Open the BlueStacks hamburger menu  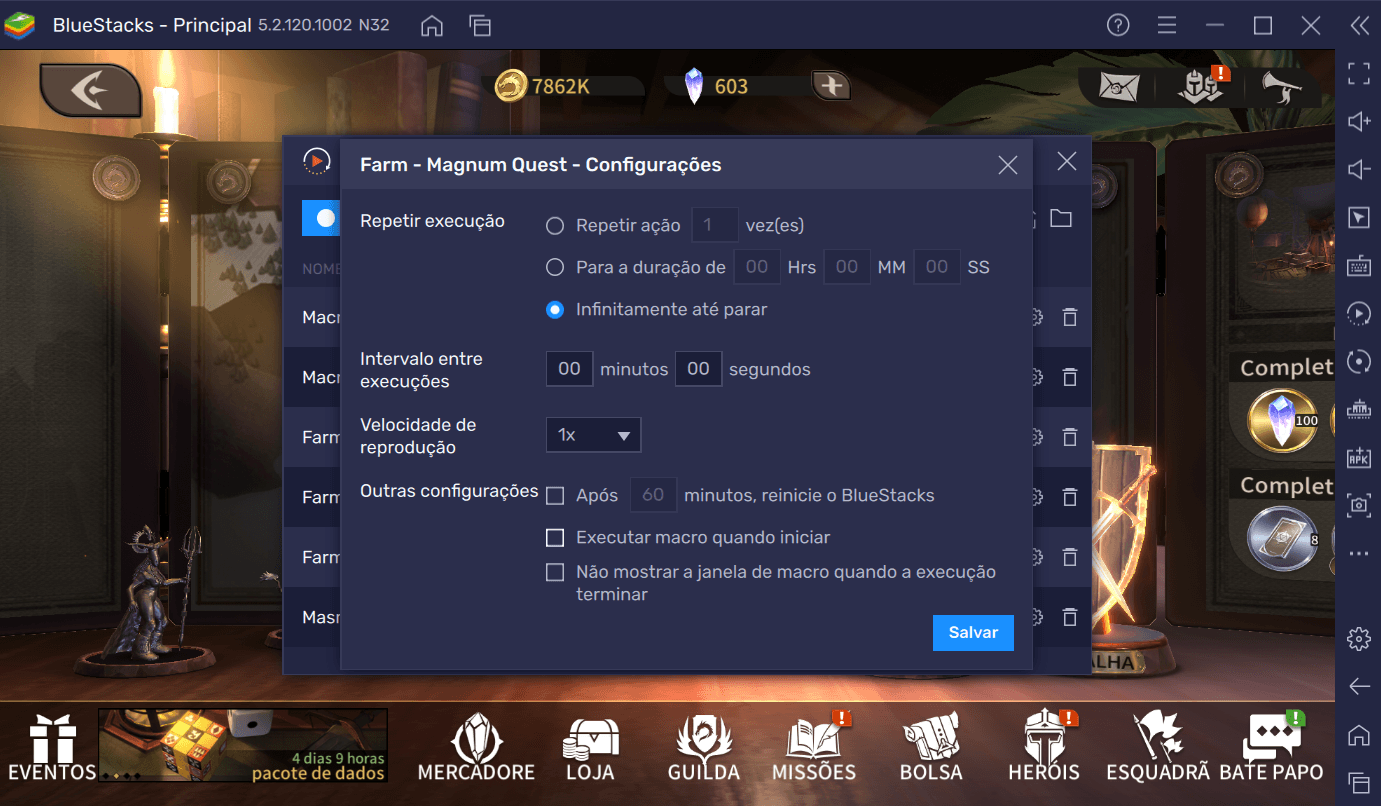1166,25
